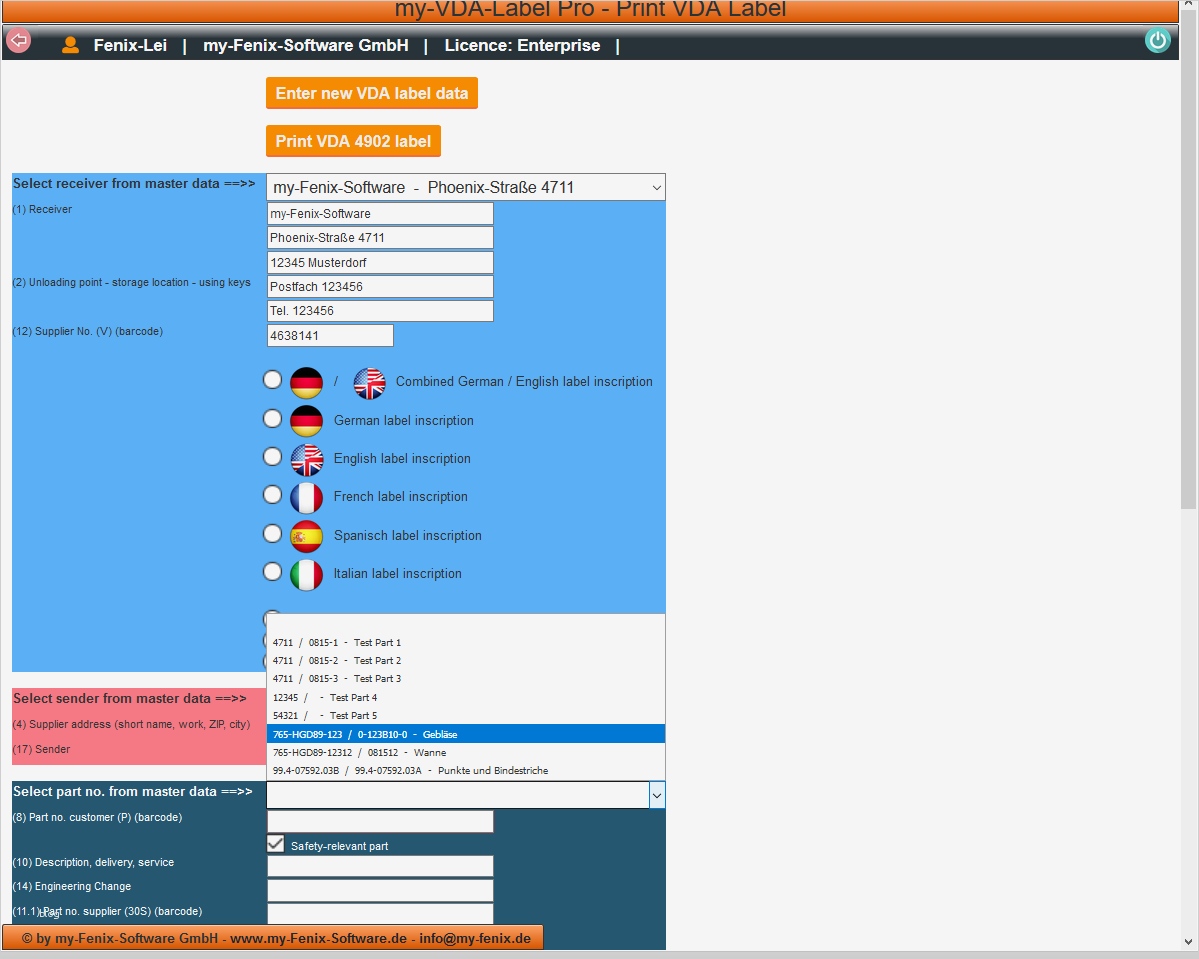Viewport: 1199px width, 959px height.
Task: Click the green power logout icon
Action: coord(1158,41)
